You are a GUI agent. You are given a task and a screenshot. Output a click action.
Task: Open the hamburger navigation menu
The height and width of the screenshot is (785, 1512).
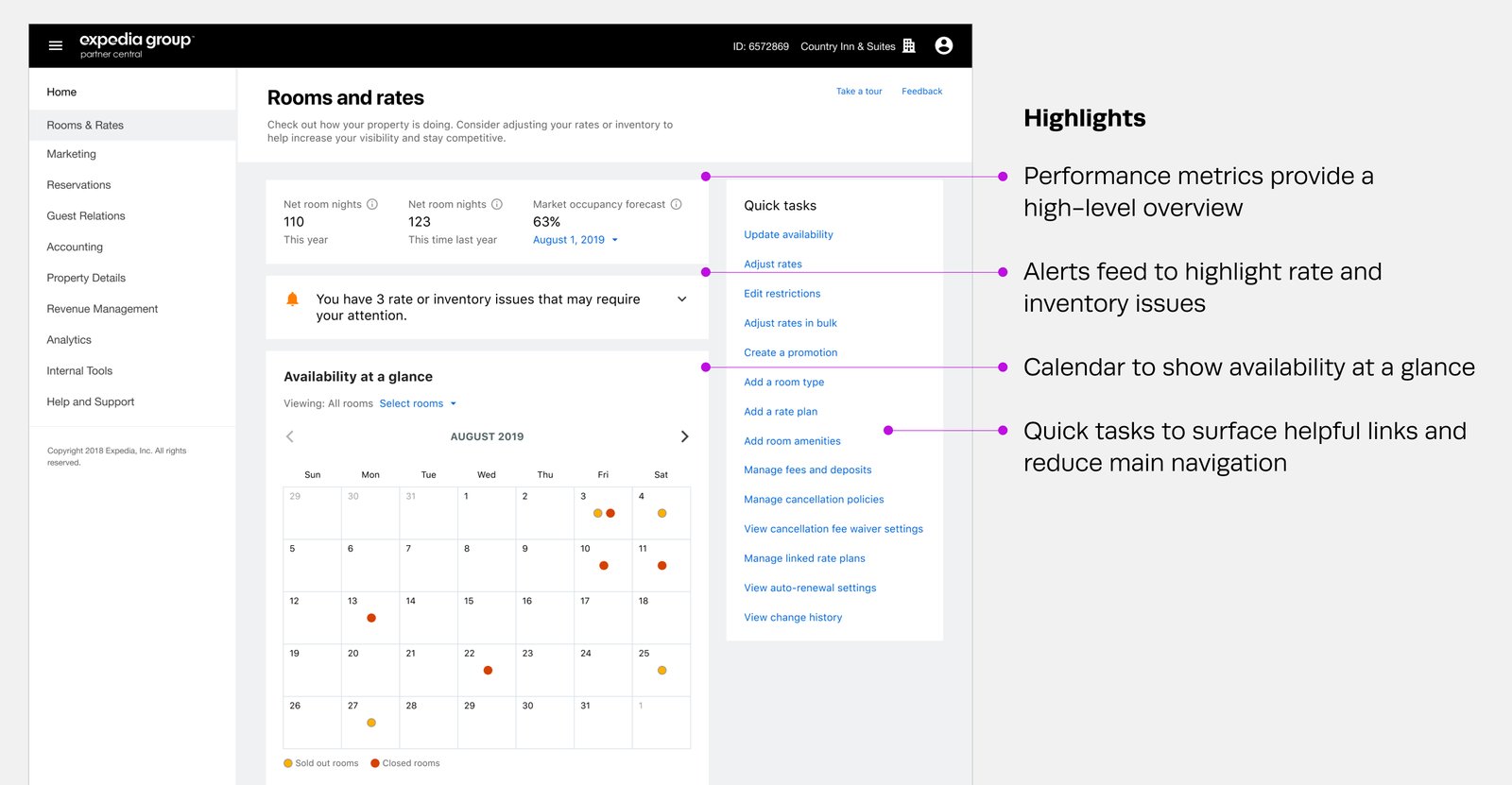coord(56,45)
